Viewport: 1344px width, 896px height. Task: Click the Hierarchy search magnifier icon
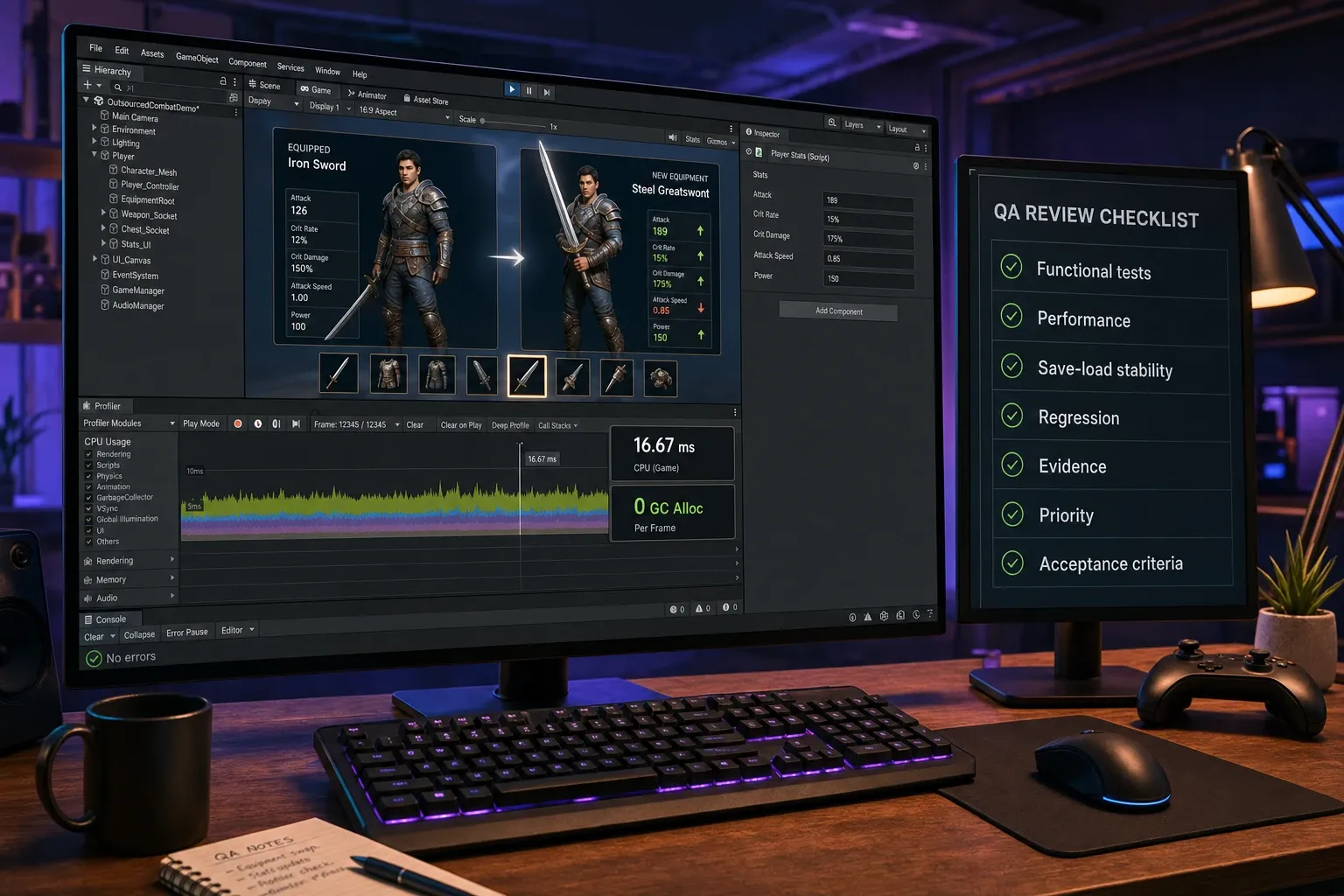[x=117, y=87]
